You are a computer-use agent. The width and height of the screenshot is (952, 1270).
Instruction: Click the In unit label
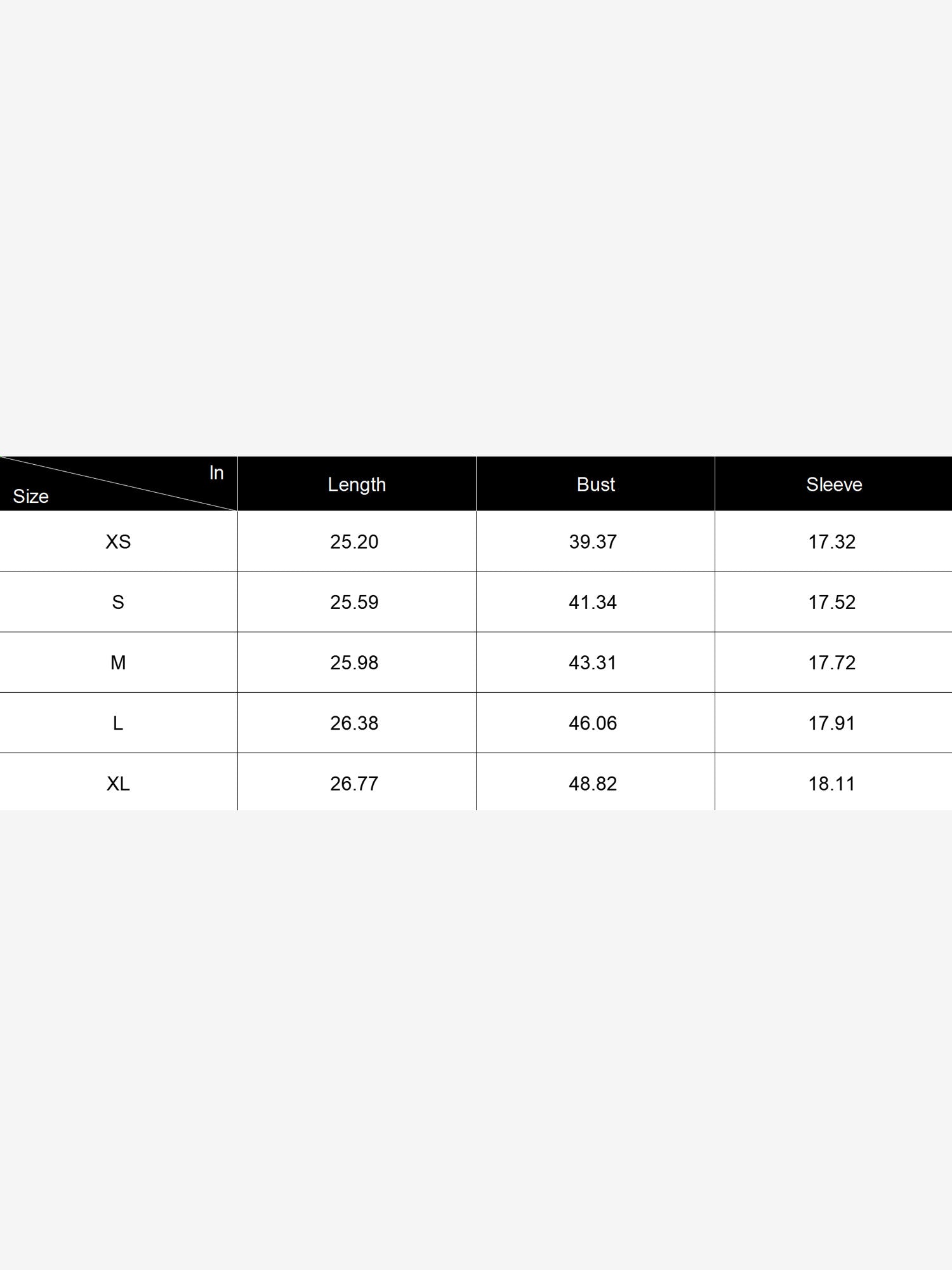[216, 472]
